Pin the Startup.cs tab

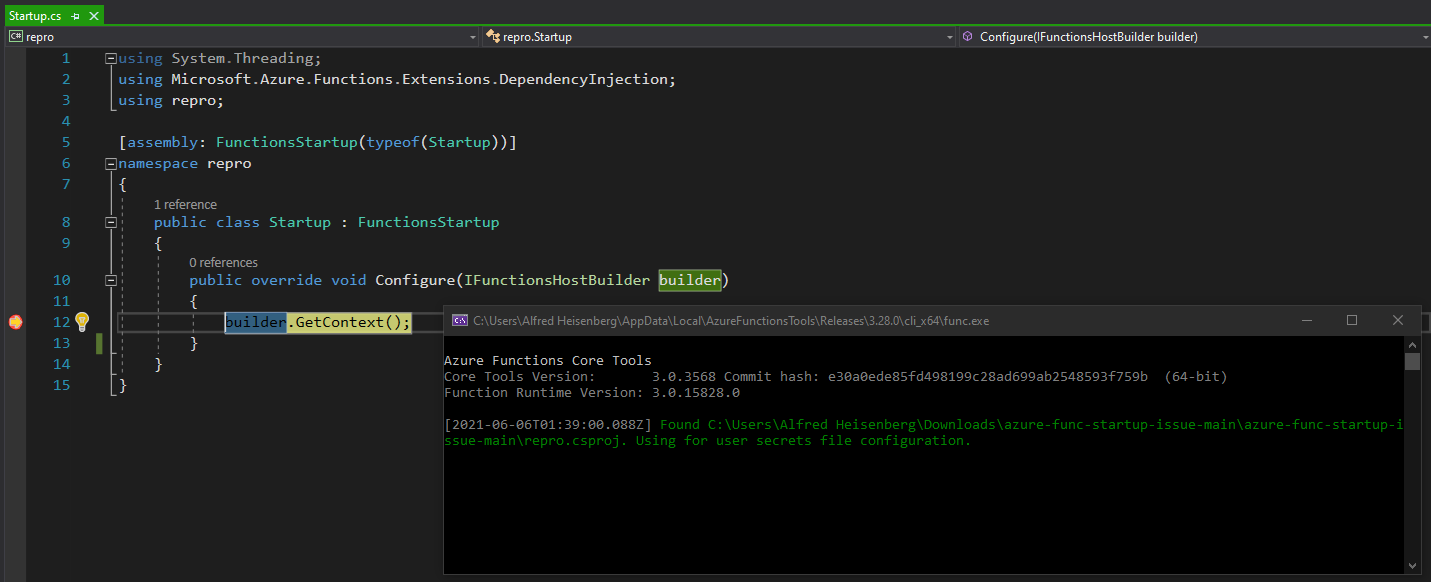pos(75,16)
